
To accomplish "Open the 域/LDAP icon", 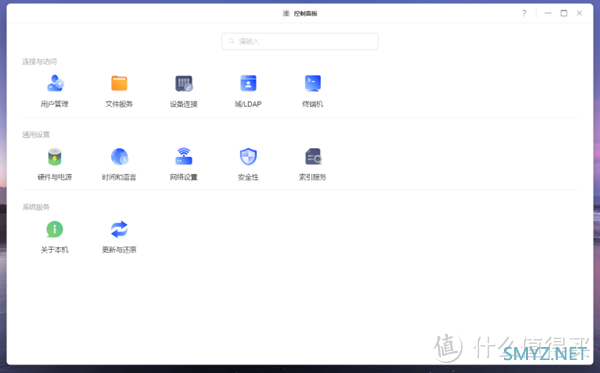I will pyautogui.click(x=248, y=83).
